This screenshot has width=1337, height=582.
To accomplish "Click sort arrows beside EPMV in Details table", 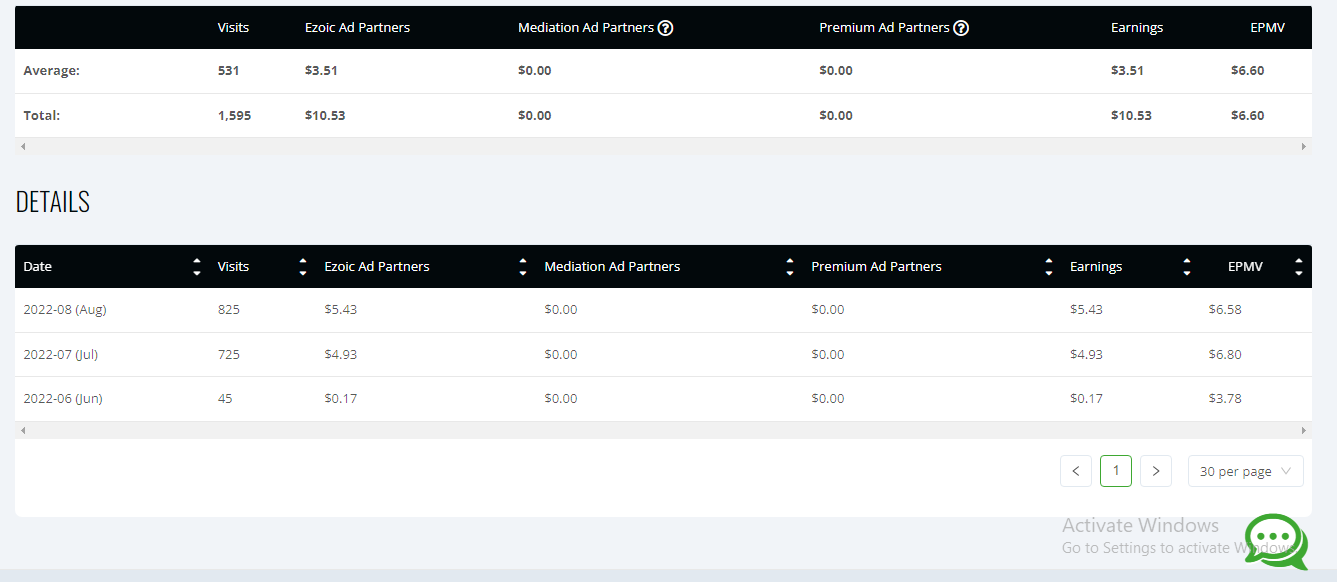I will [1299, 267].
